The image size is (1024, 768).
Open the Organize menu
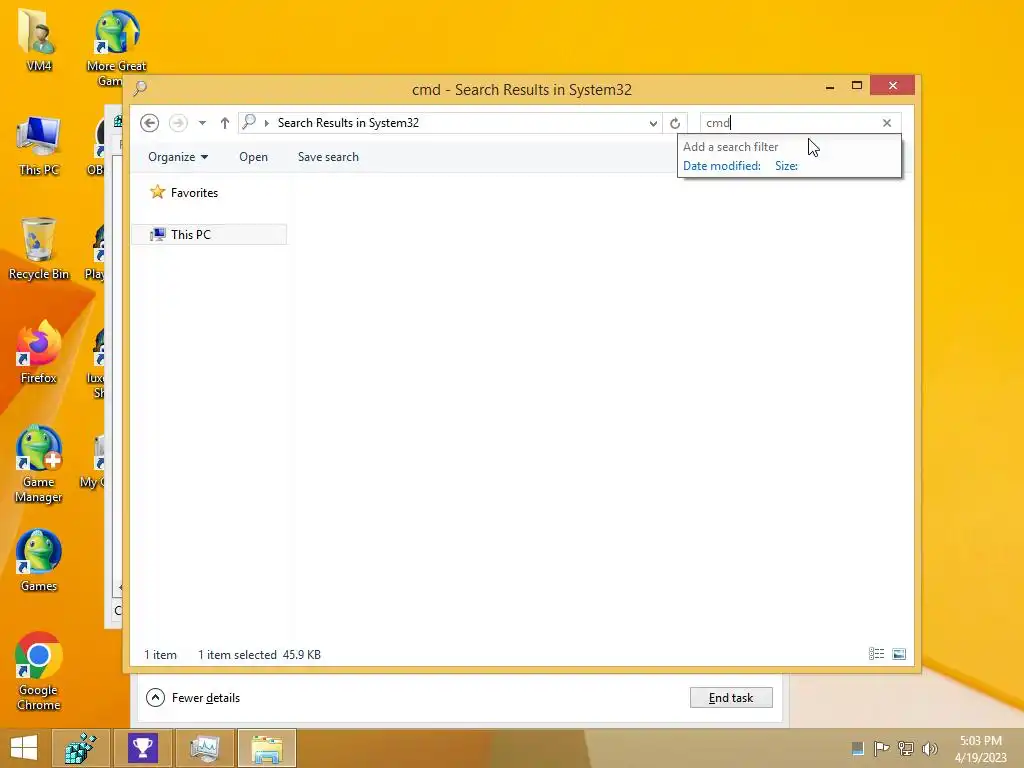178,157
